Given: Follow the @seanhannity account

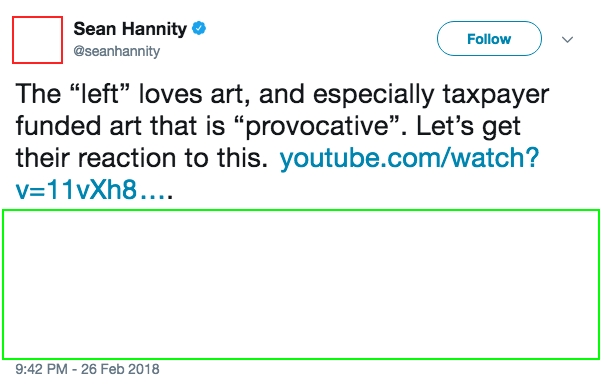Looking at the screenshot, I should pos(489,39).
